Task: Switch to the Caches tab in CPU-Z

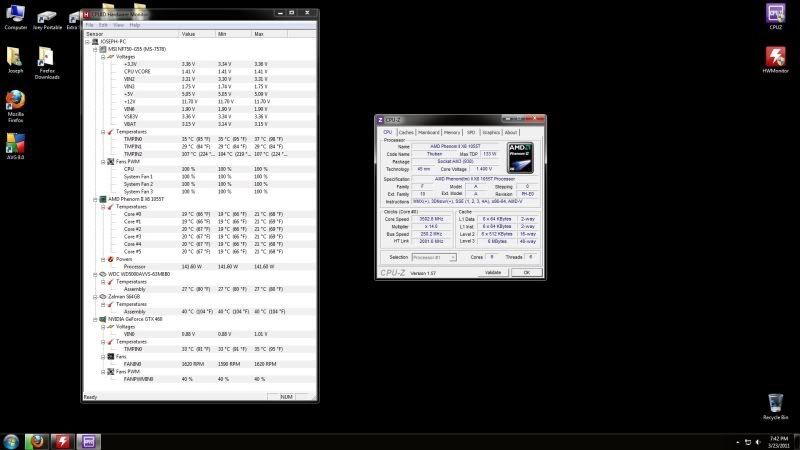Action: [x=406, y=132]
